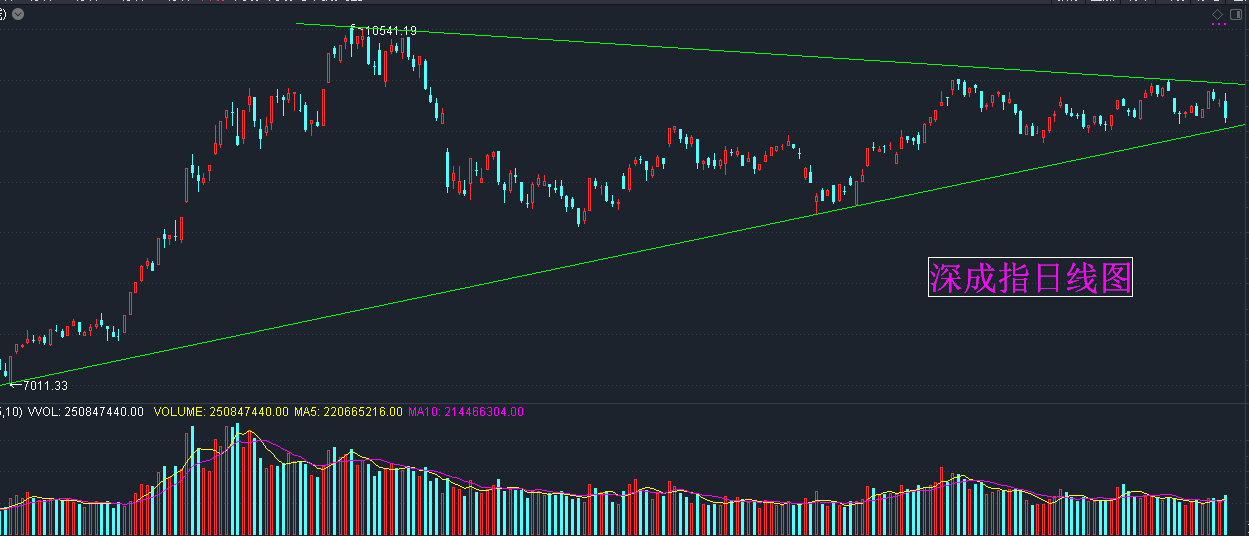The width and height of the screenshot is (1249, 536).
Task: Click the last candlestick on the chart's right edge
Action: tap(1226, 108)
